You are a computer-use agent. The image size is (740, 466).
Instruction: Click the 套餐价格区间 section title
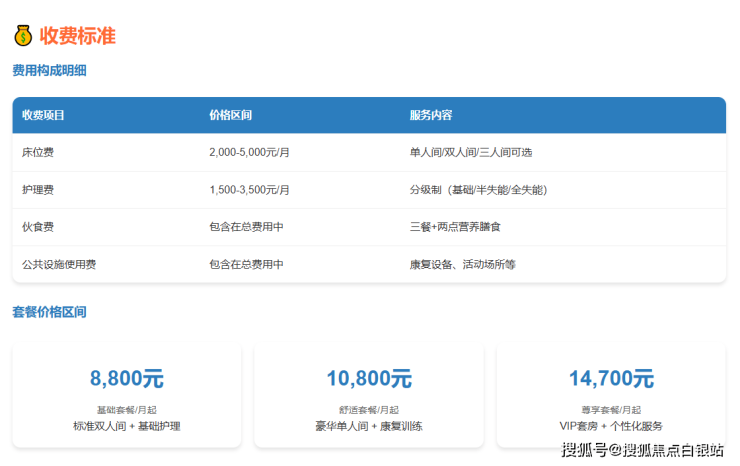(x=49, y=312)
